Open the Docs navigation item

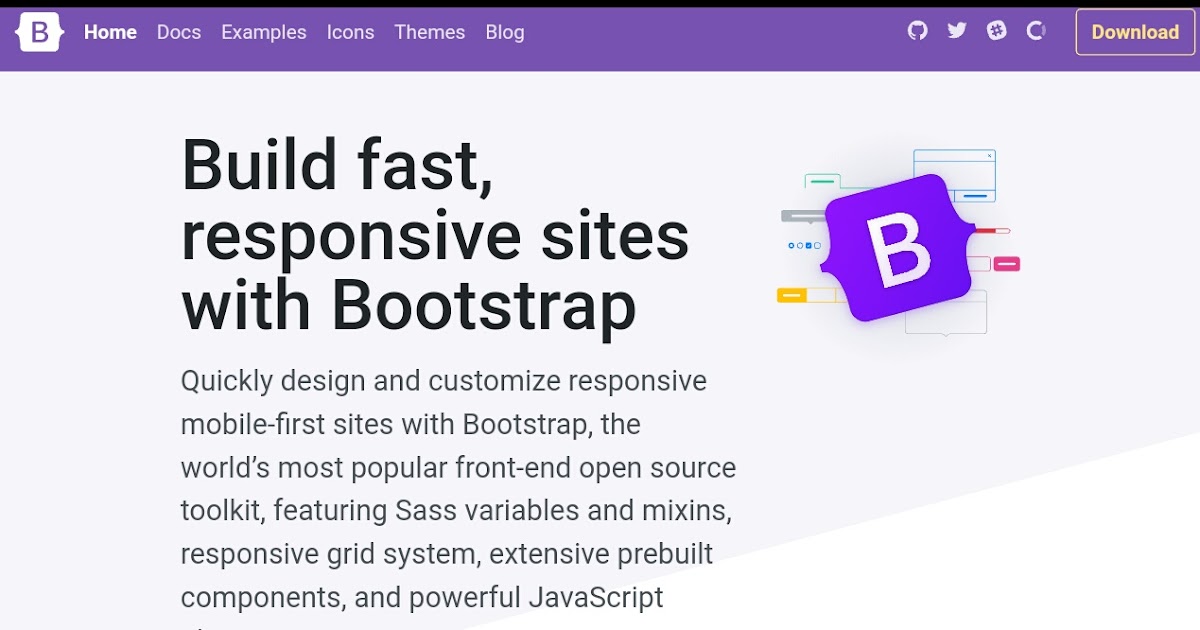[179, 32]
